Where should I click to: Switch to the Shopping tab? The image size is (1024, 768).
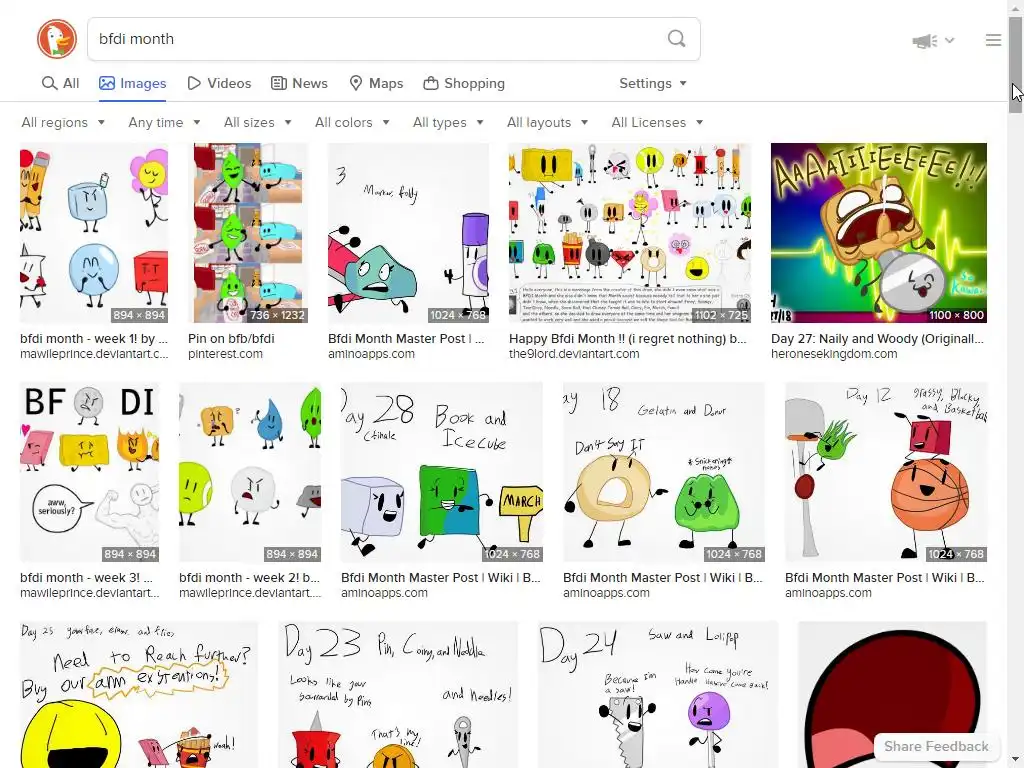(x=464, y=84)
